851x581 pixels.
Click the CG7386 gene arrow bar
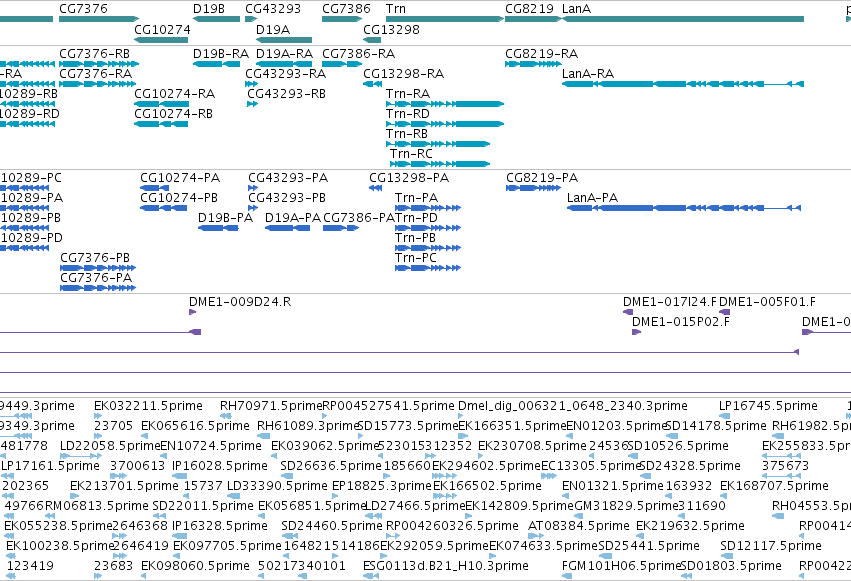point(341,19)
